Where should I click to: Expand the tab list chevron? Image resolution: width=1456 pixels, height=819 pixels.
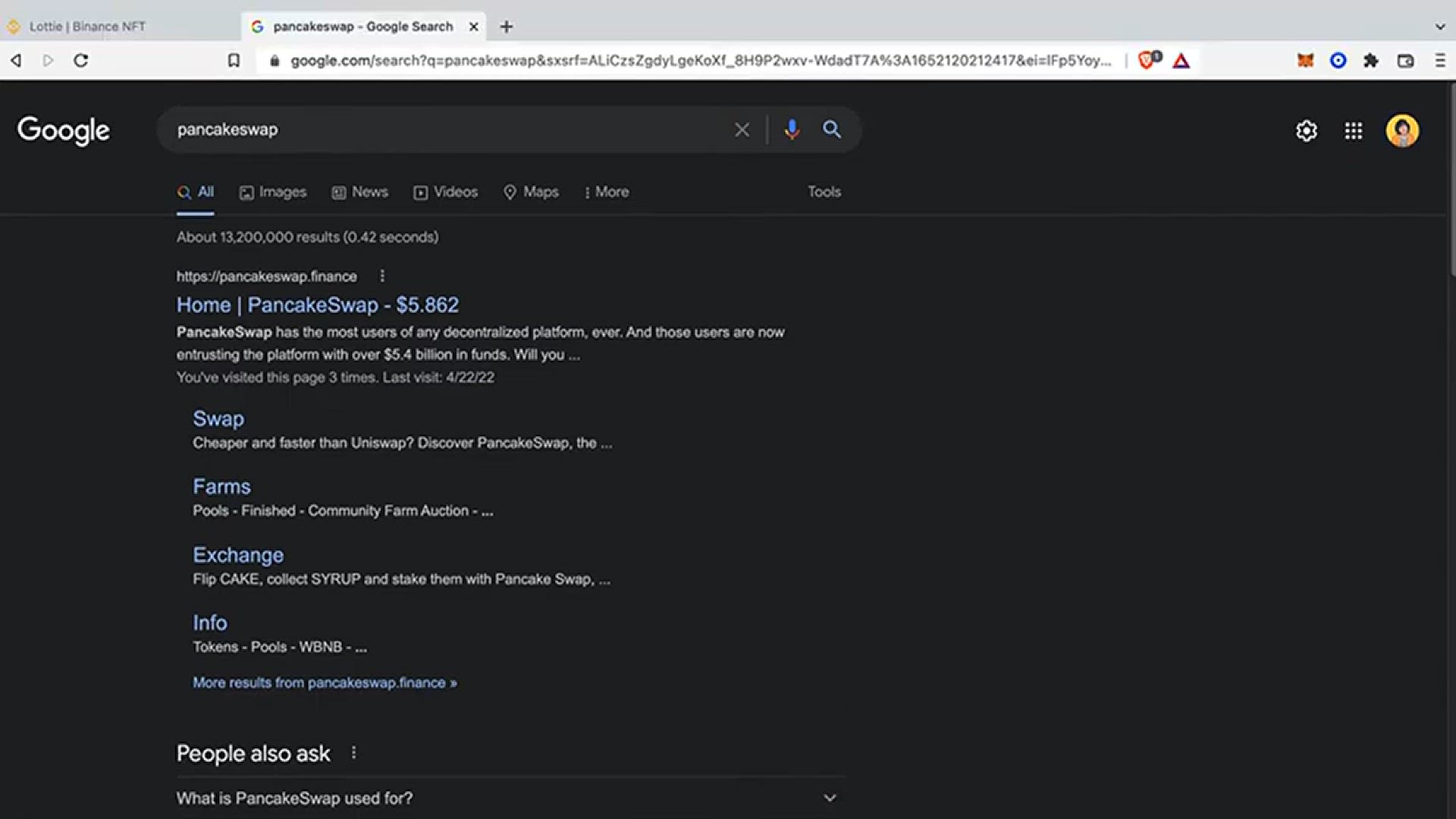1440,27
